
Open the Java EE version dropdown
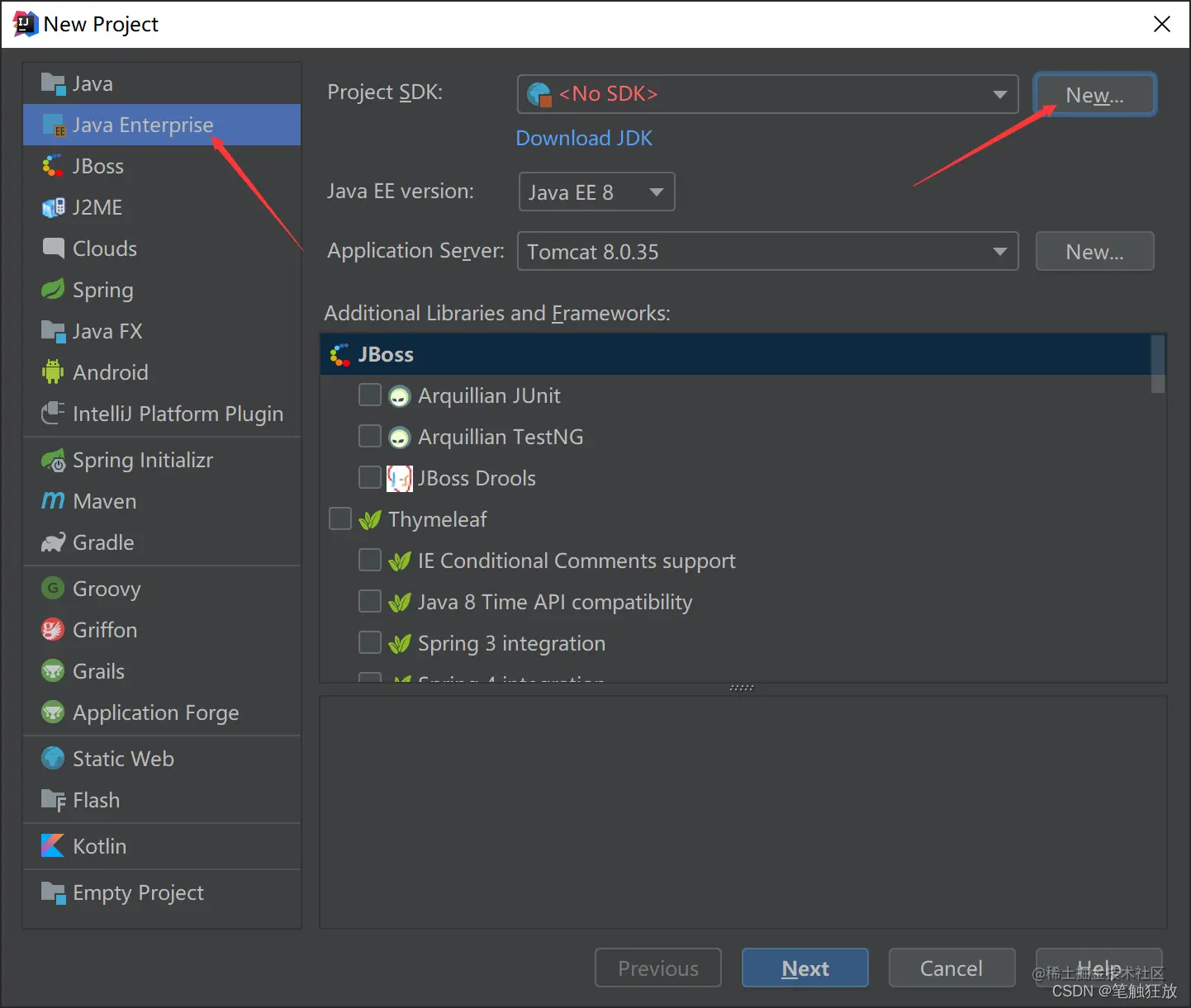[x=596, y=192]
